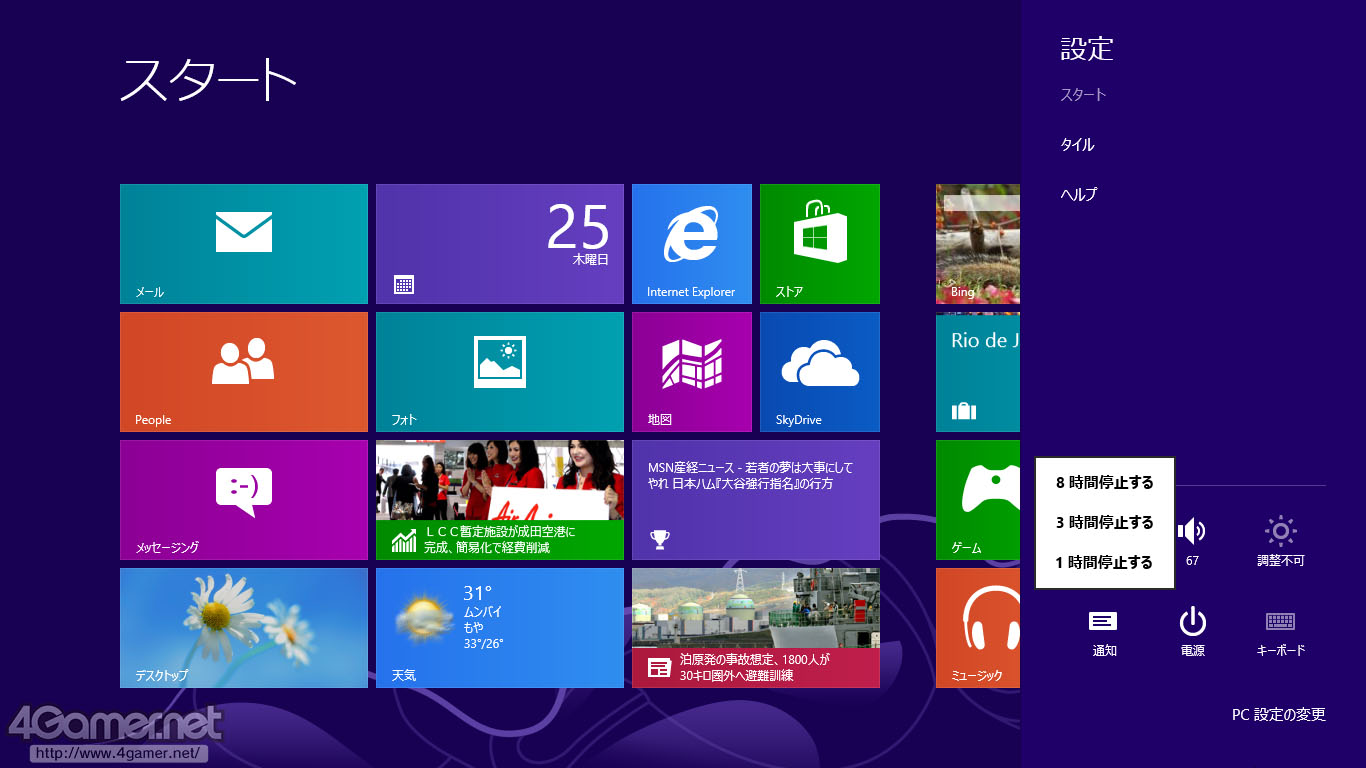Viewport: 1366px width, 768px height.
Task: Click the 設定 heading of the settings panel
Action: point(1087,49)
